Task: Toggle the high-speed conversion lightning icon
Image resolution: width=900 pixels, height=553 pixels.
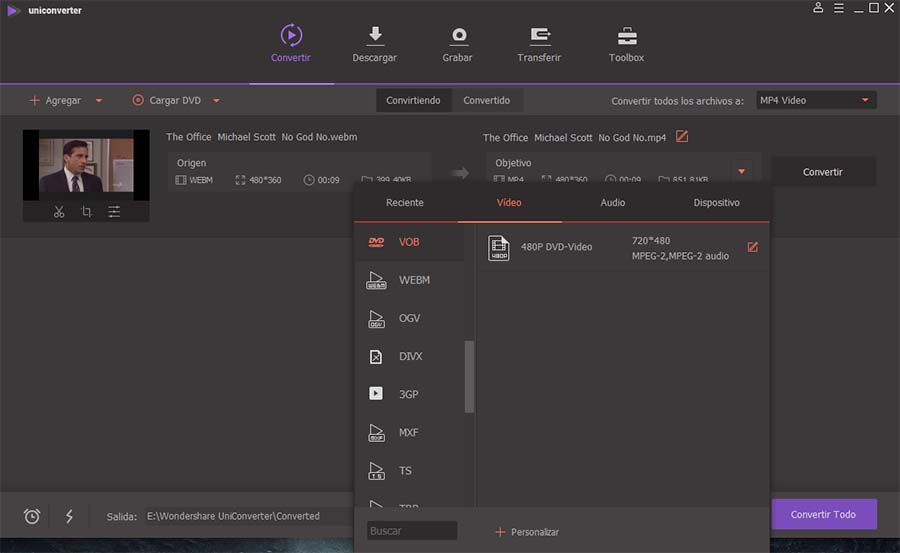Action: tap(69, 516)
